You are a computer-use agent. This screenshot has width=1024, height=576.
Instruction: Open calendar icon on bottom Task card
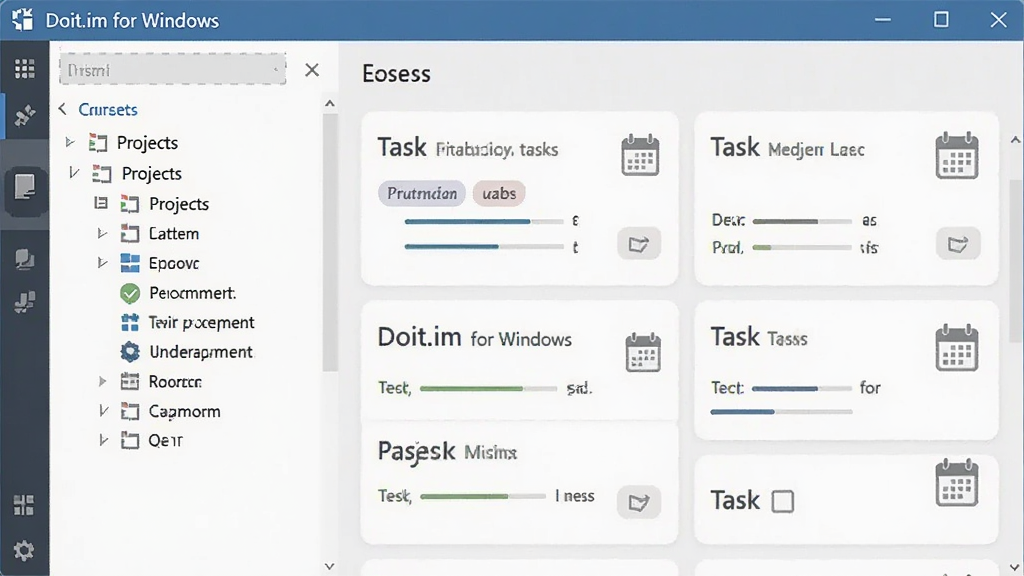957,483
